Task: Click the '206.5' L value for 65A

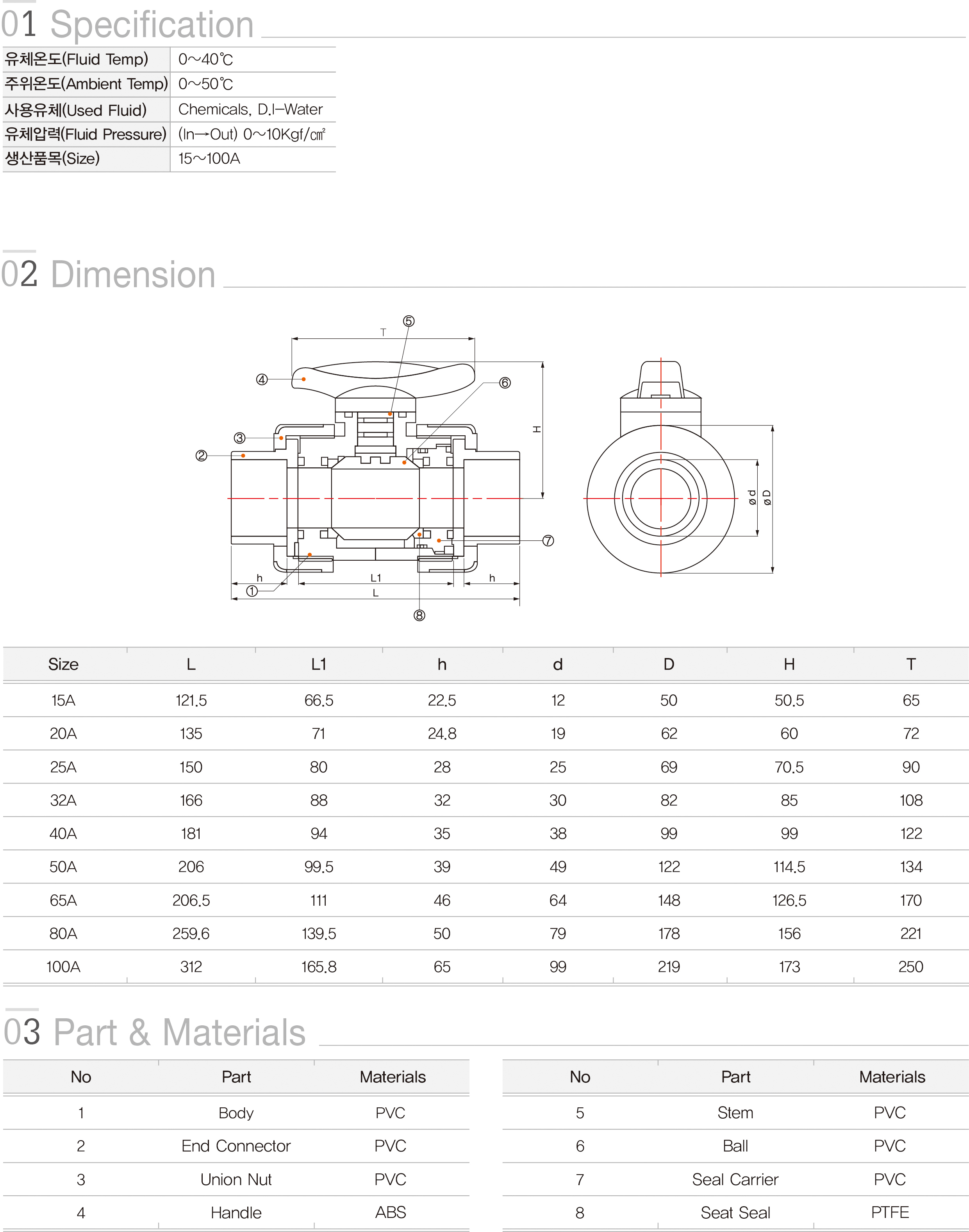Action: 191,900
